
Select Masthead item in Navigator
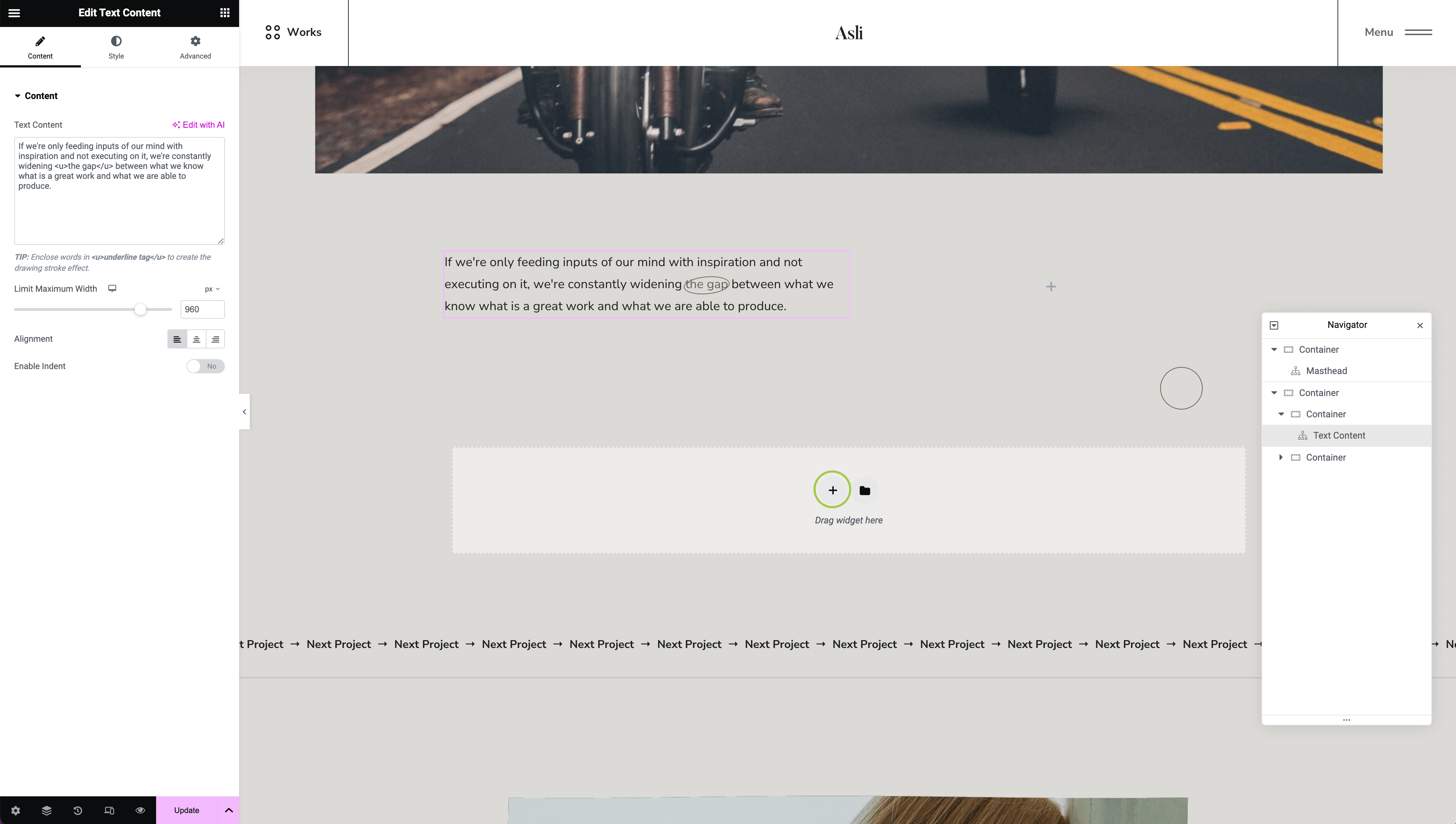(x=1326, y=371)
